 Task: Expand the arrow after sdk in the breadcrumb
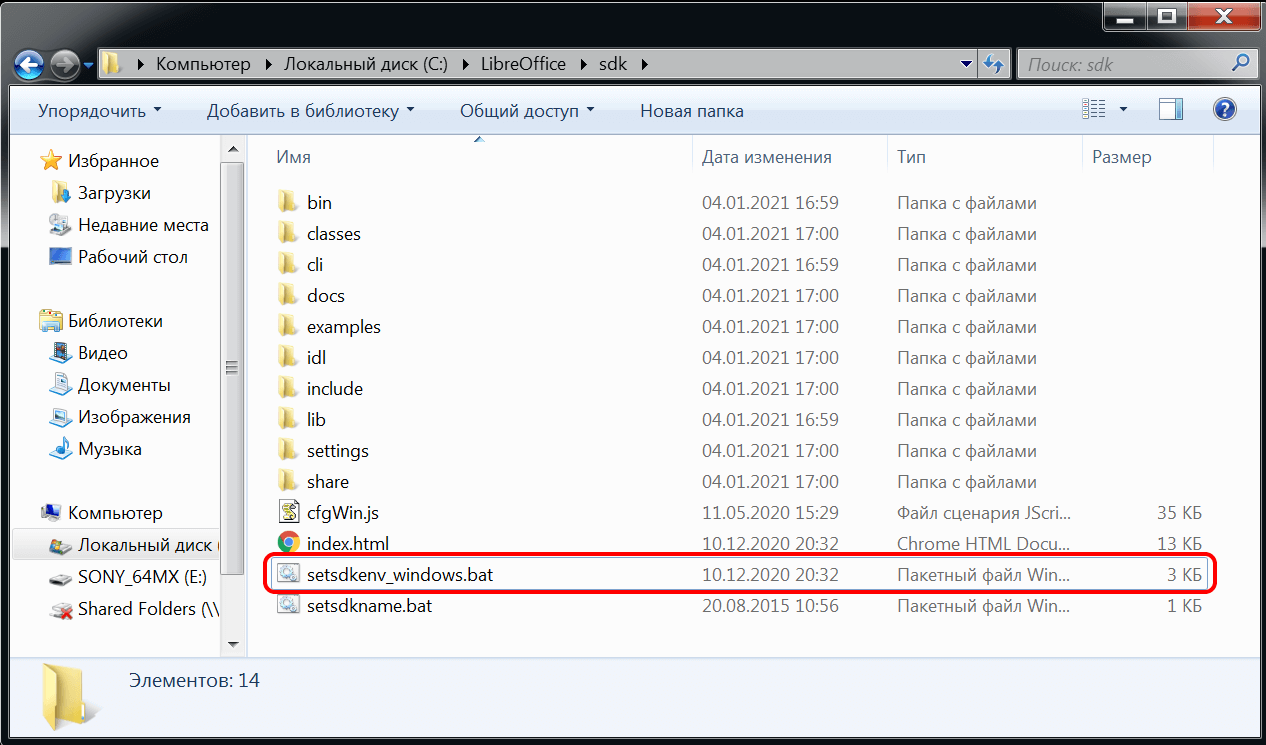point(643,64)
